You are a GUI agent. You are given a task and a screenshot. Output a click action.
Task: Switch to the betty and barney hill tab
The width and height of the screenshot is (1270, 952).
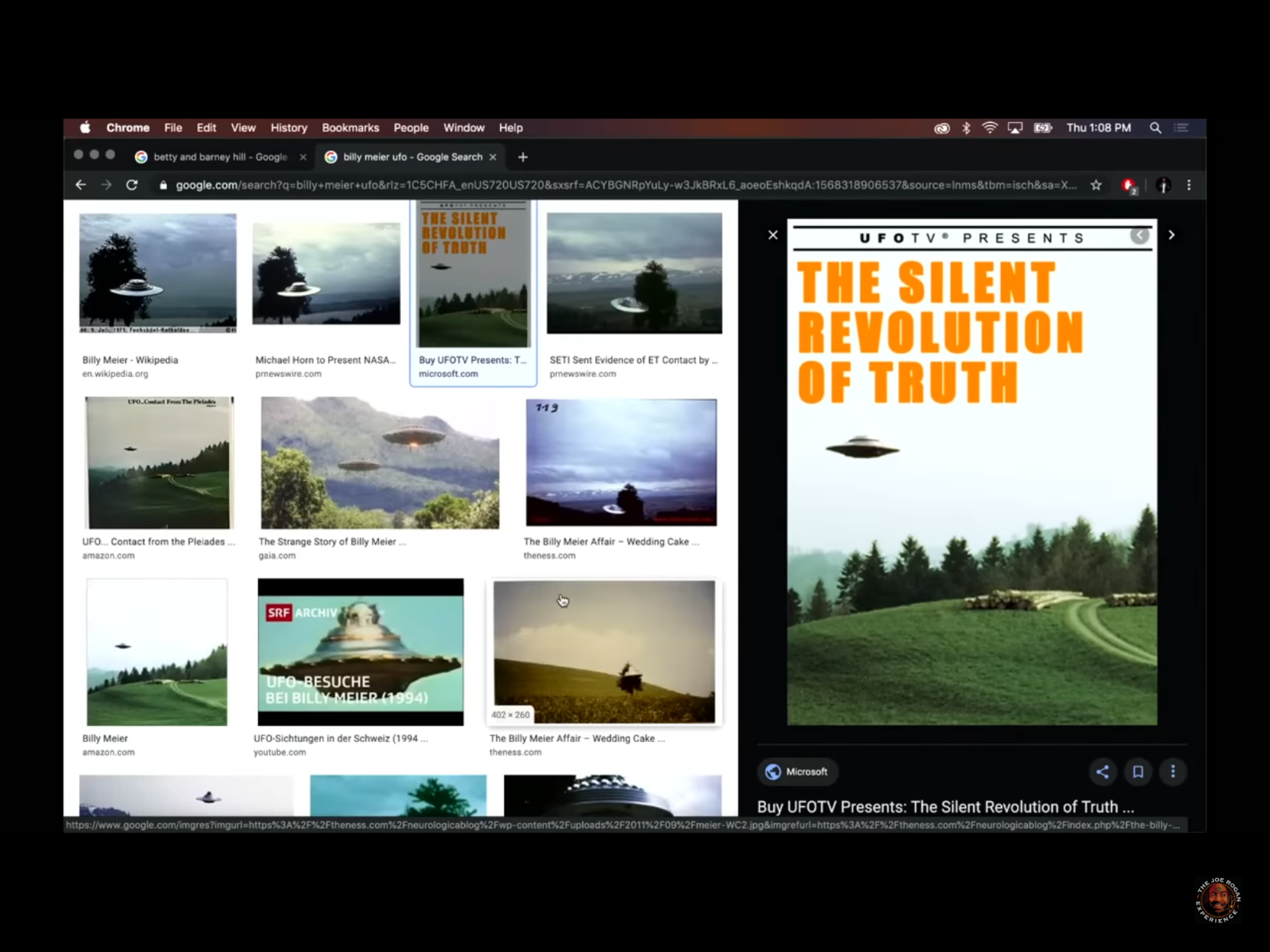point(219,157)
